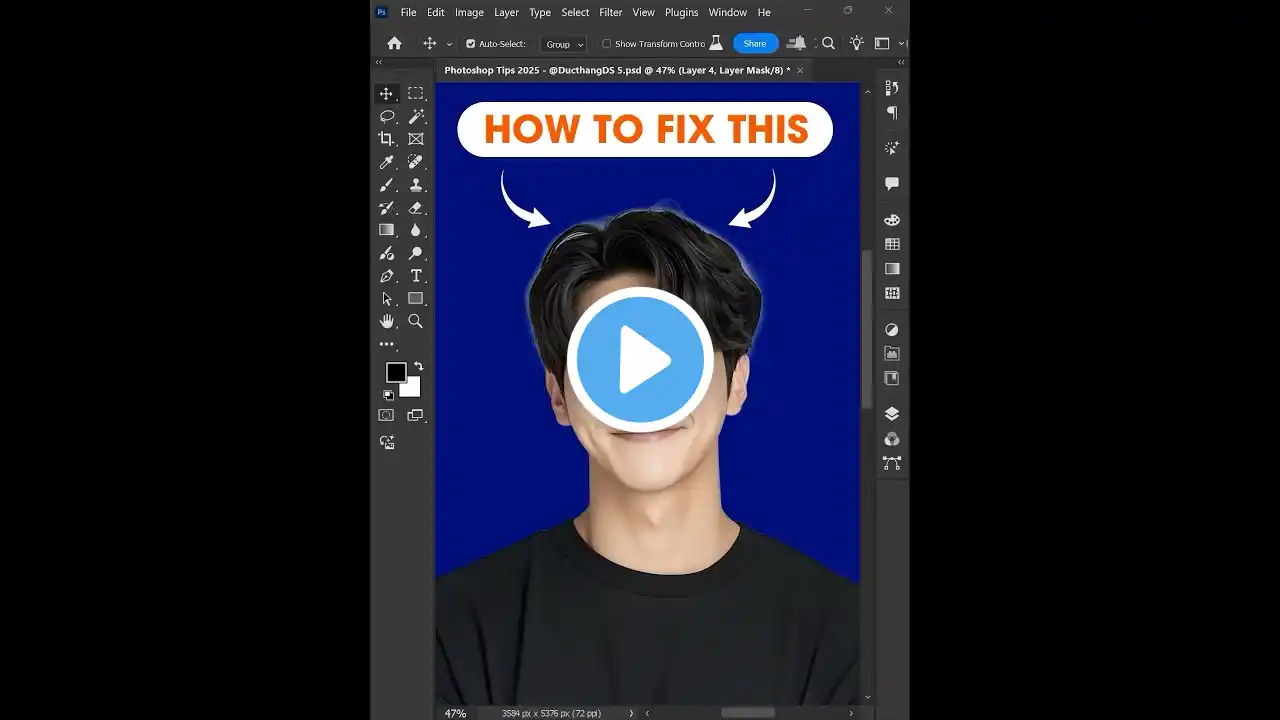Screen dimensions: 1280x720
Task: Toggle Quick Mask mode
Action: 386,415
